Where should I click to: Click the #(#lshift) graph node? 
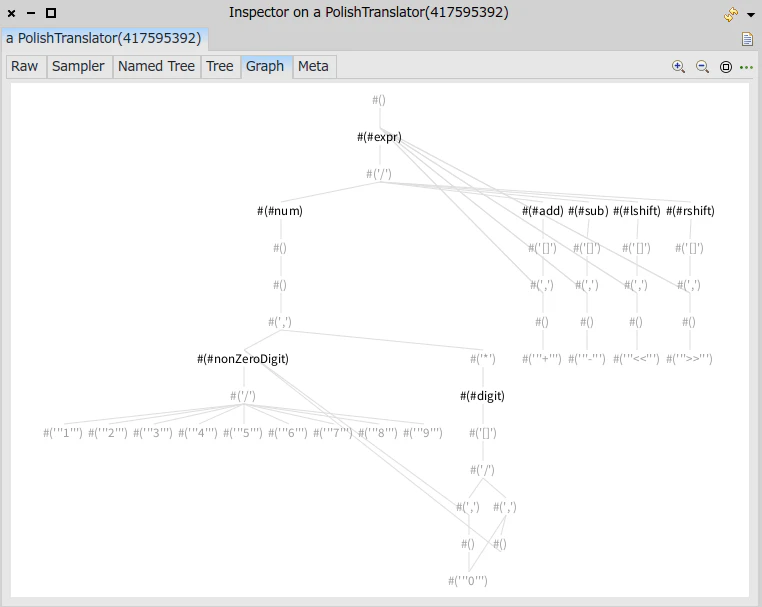coord(637,211)
